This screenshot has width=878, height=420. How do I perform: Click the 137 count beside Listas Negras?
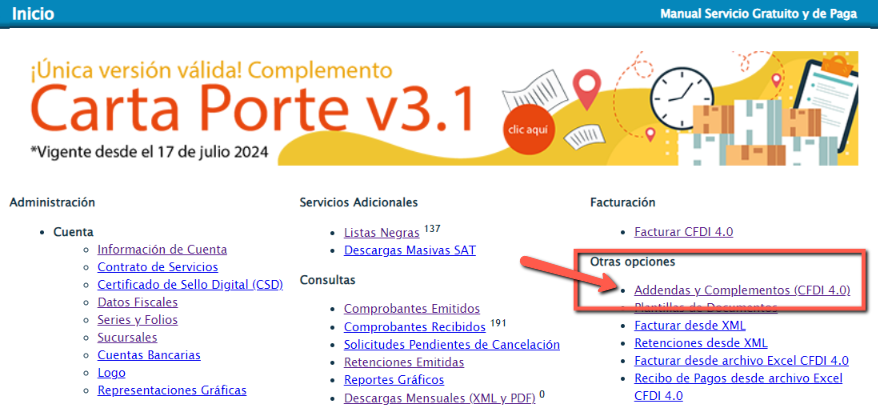pos(432,228)
